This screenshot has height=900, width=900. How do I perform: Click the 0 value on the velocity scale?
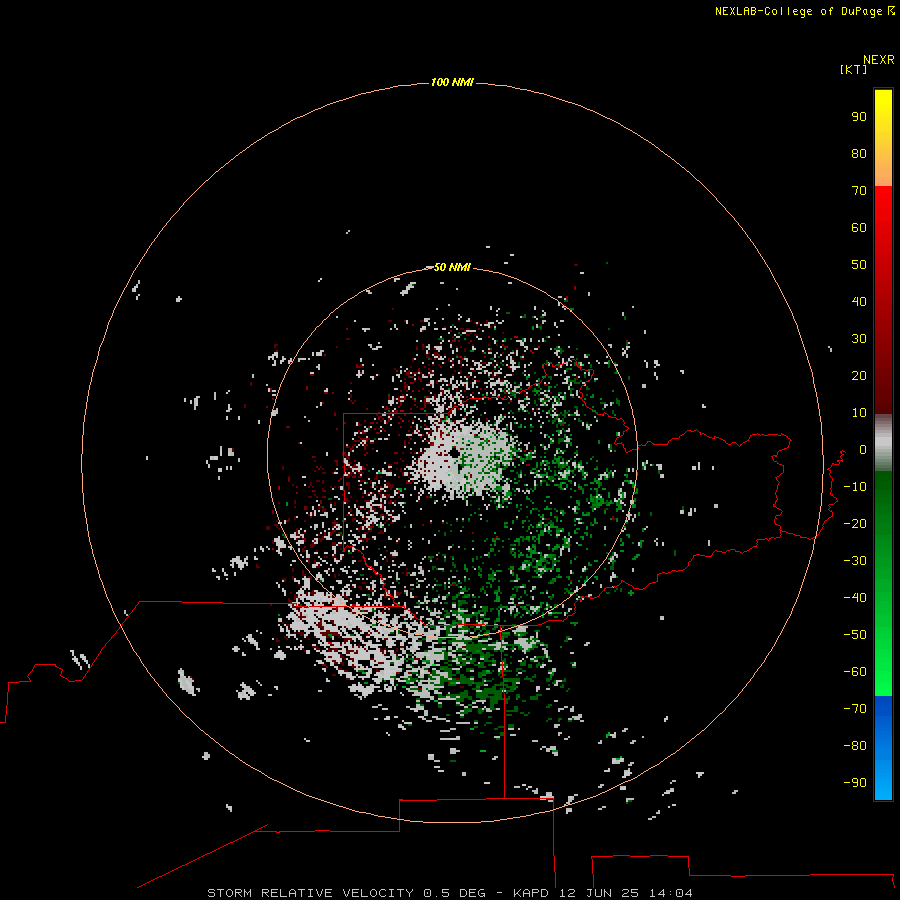(863, 449)
